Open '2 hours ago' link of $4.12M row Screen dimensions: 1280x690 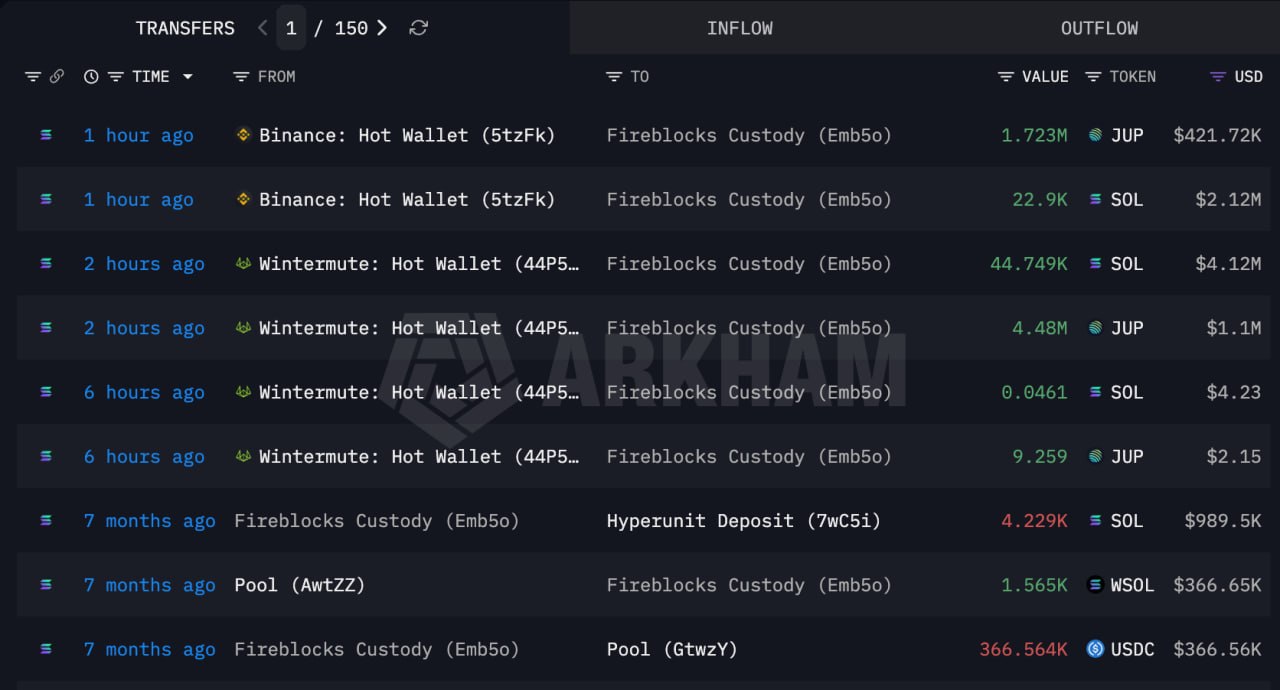tap(144, 263)
